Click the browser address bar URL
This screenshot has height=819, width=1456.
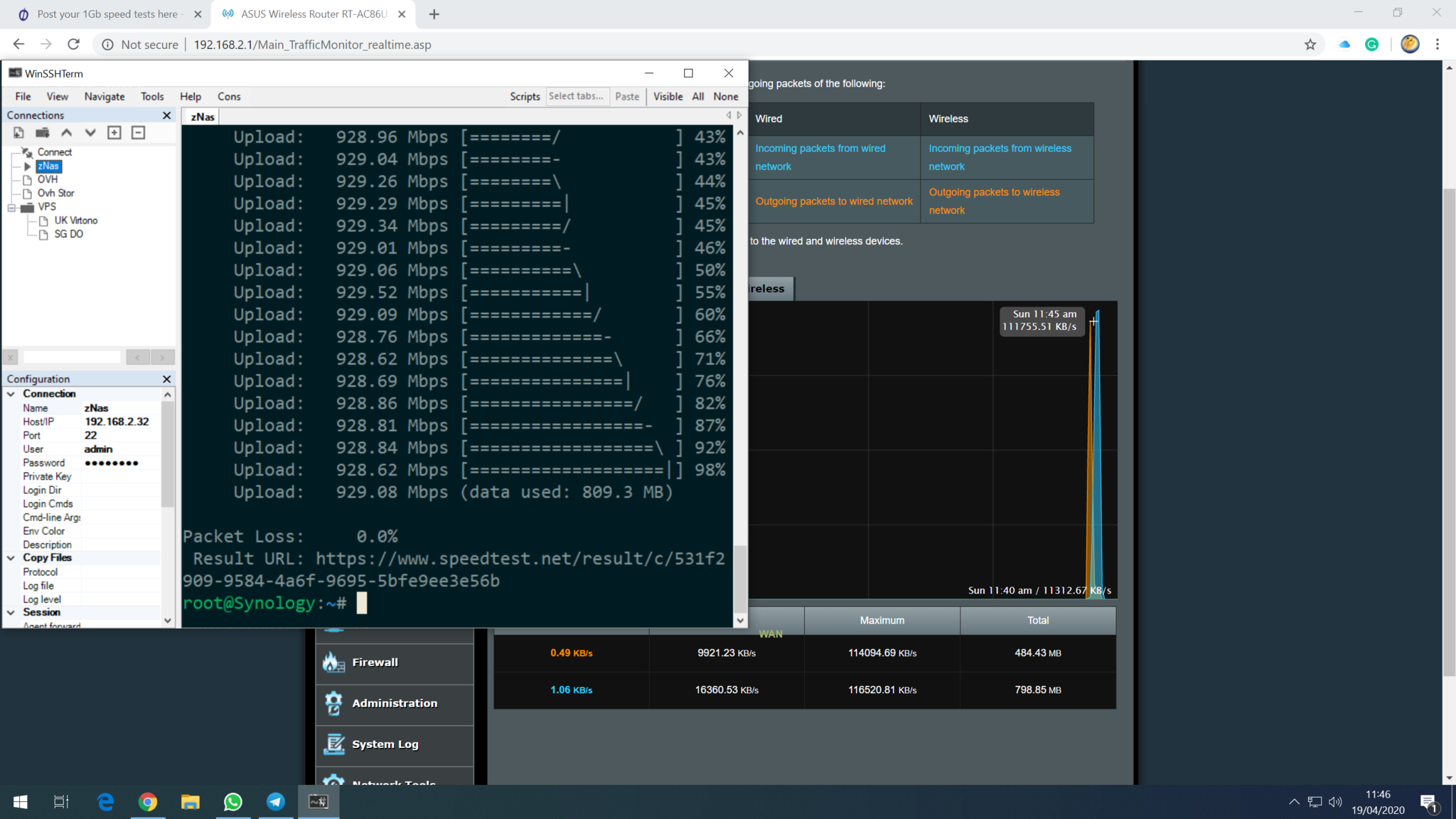point(313,45)
